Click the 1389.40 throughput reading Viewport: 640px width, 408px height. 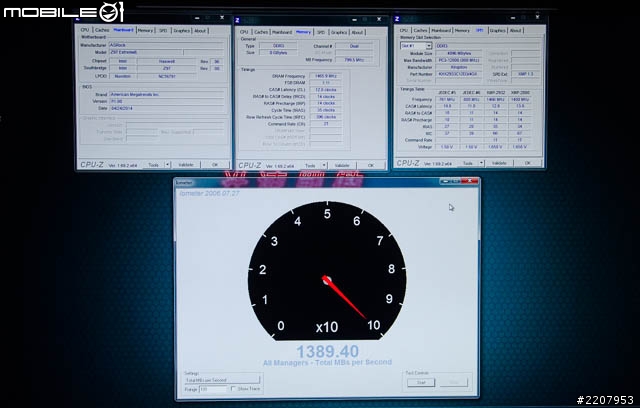pyautogui.click(x=327, y=352)
